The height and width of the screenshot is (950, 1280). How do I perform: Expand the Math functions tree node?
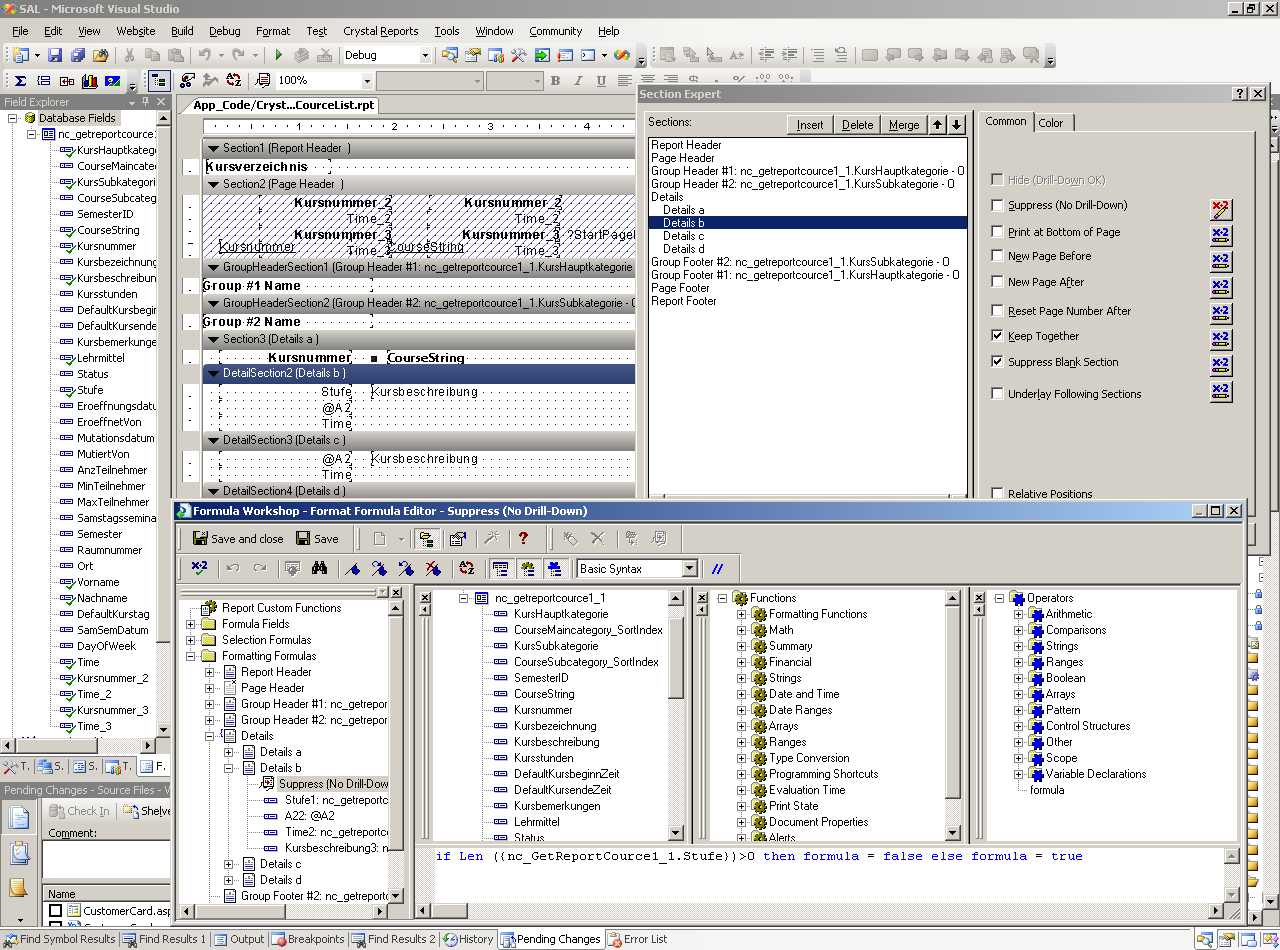coord(742,630)
